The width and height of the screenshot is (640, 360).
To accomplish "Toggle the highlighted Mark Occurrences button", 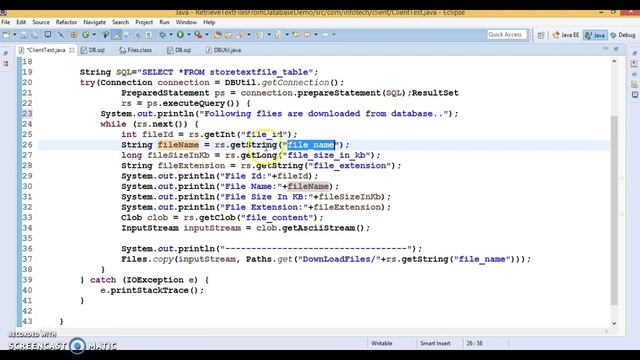I will pos(117,35).
